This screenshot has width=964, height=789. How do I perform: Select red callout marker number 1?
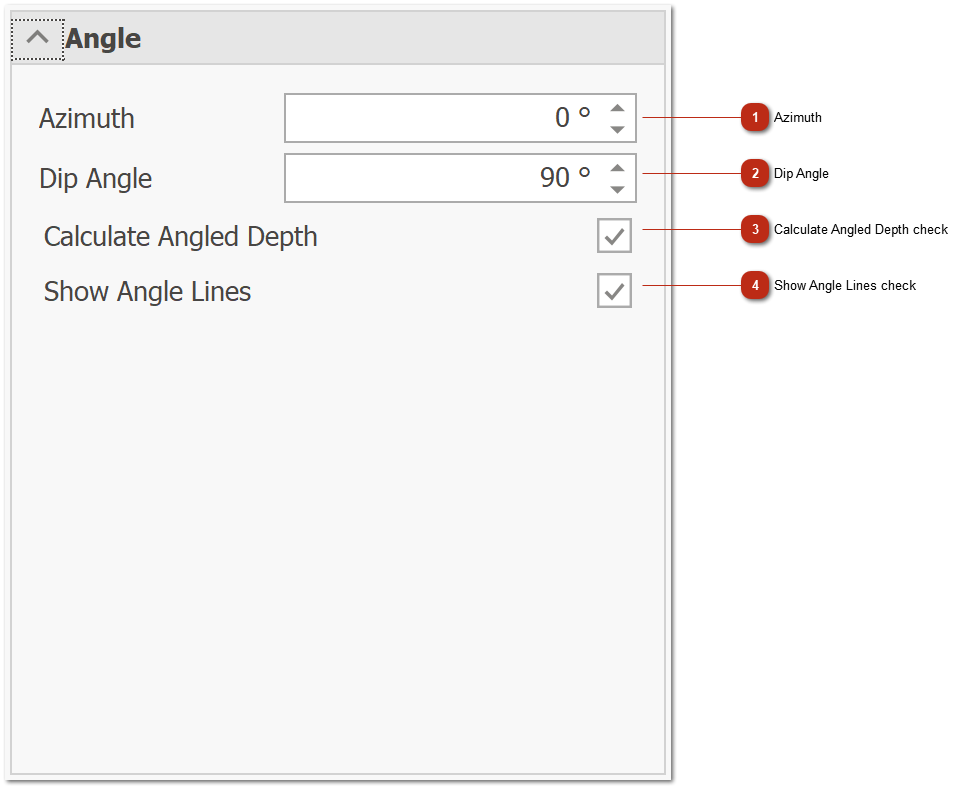(755, 118)
